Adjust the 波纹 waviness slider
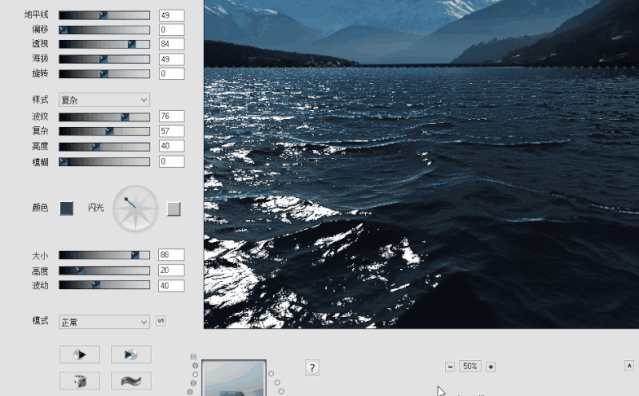 (104, 117)
